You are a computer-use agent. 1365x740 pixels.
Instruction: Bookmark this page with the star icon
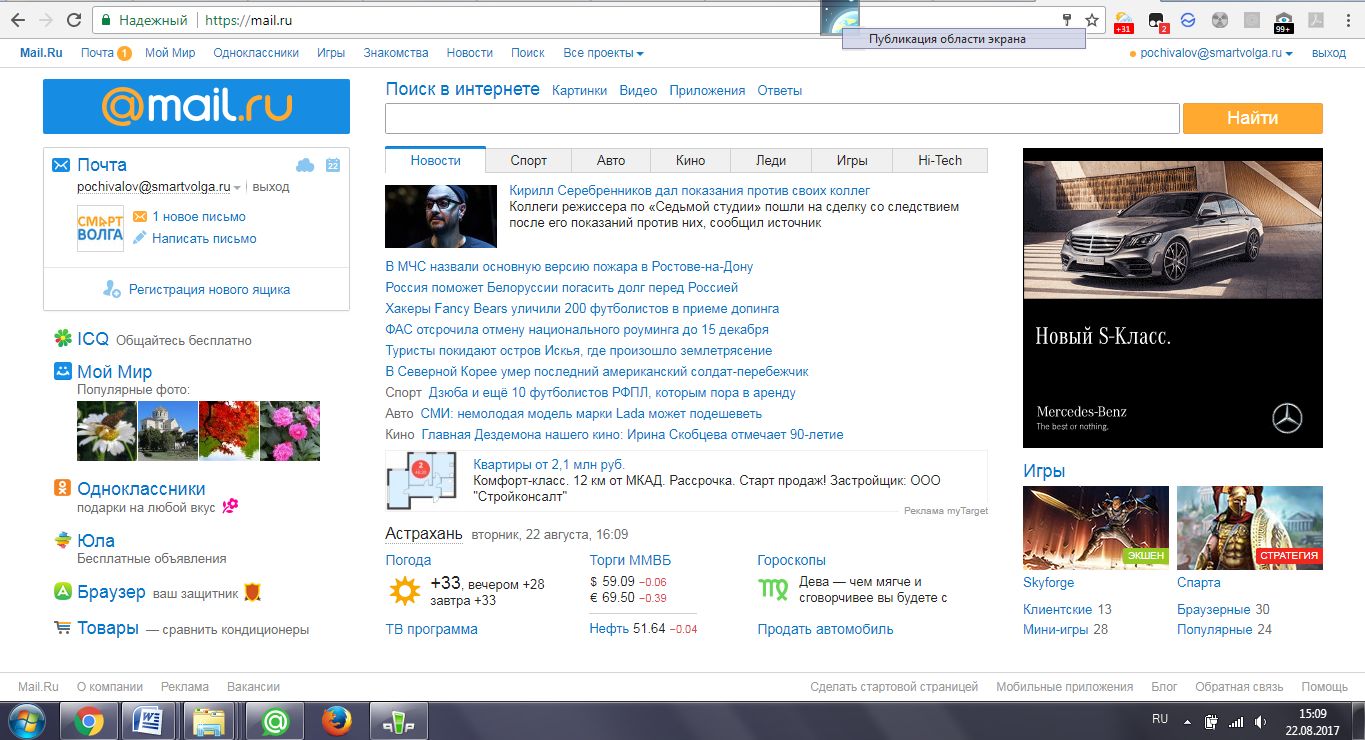click(1092, 20)
